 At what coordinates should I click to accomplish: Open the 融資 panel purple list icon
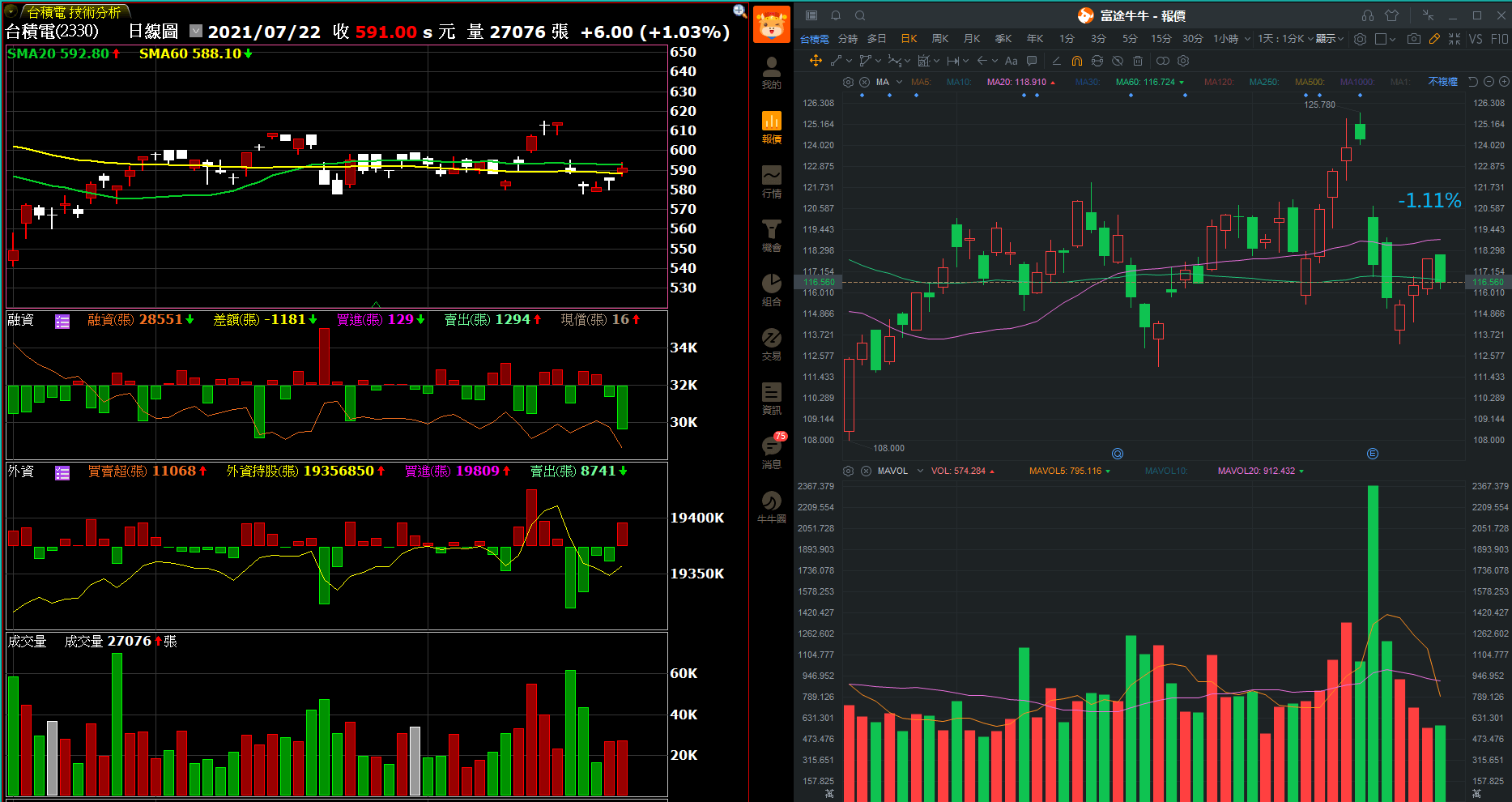pyautogui.click(x=62, y=322)
